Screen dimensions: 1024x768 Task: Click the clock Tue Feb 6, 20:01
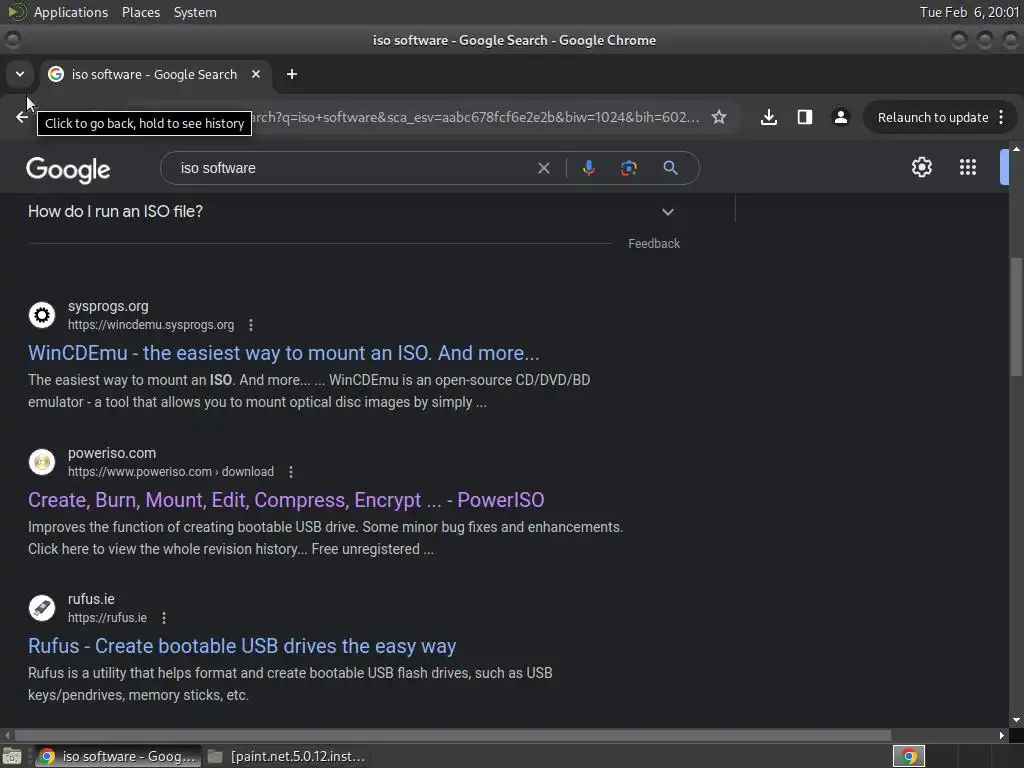tap(969, 12)
